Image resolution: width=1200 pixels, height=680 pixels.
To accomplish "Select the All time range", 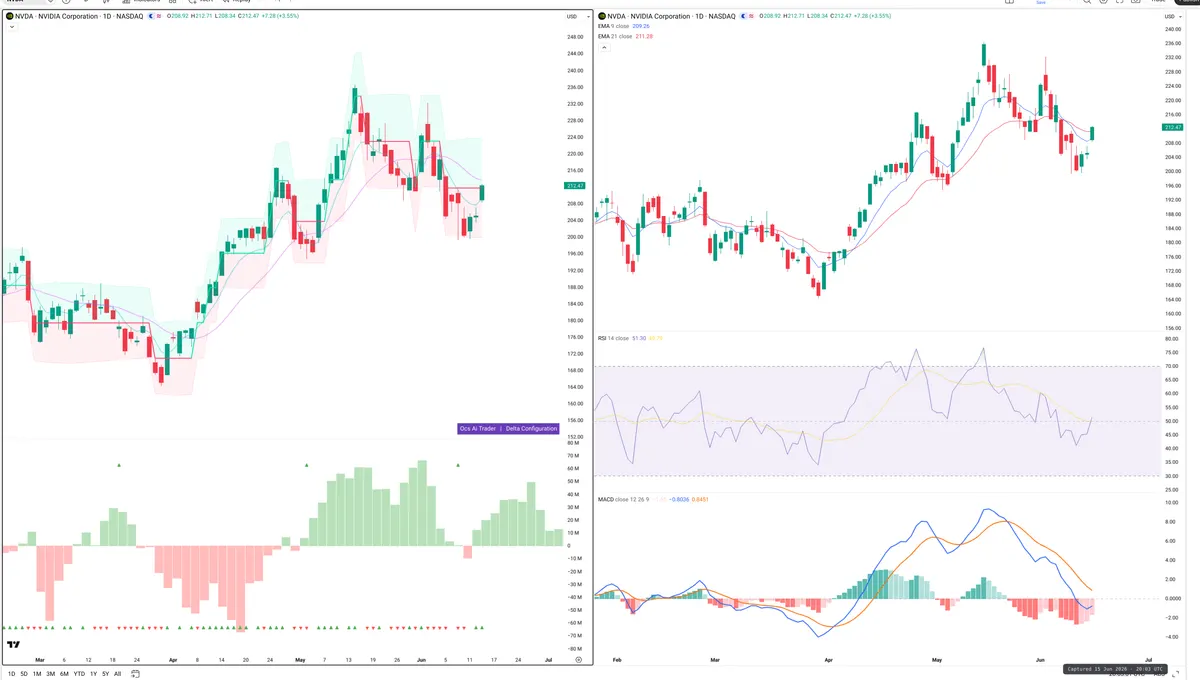I will tap(117, 674).
